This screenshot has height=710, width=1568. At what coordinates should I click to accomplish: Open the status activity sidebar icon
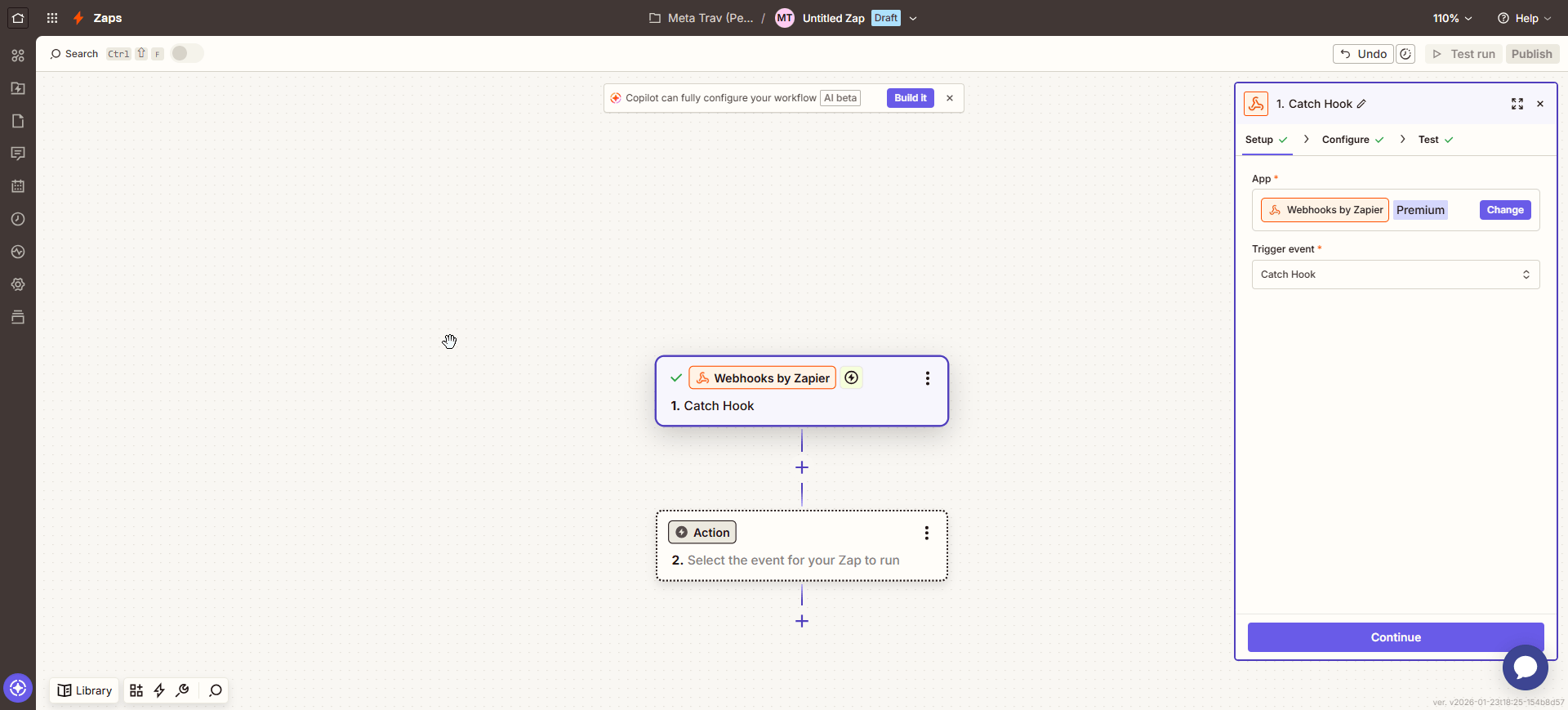coord(18,252)
